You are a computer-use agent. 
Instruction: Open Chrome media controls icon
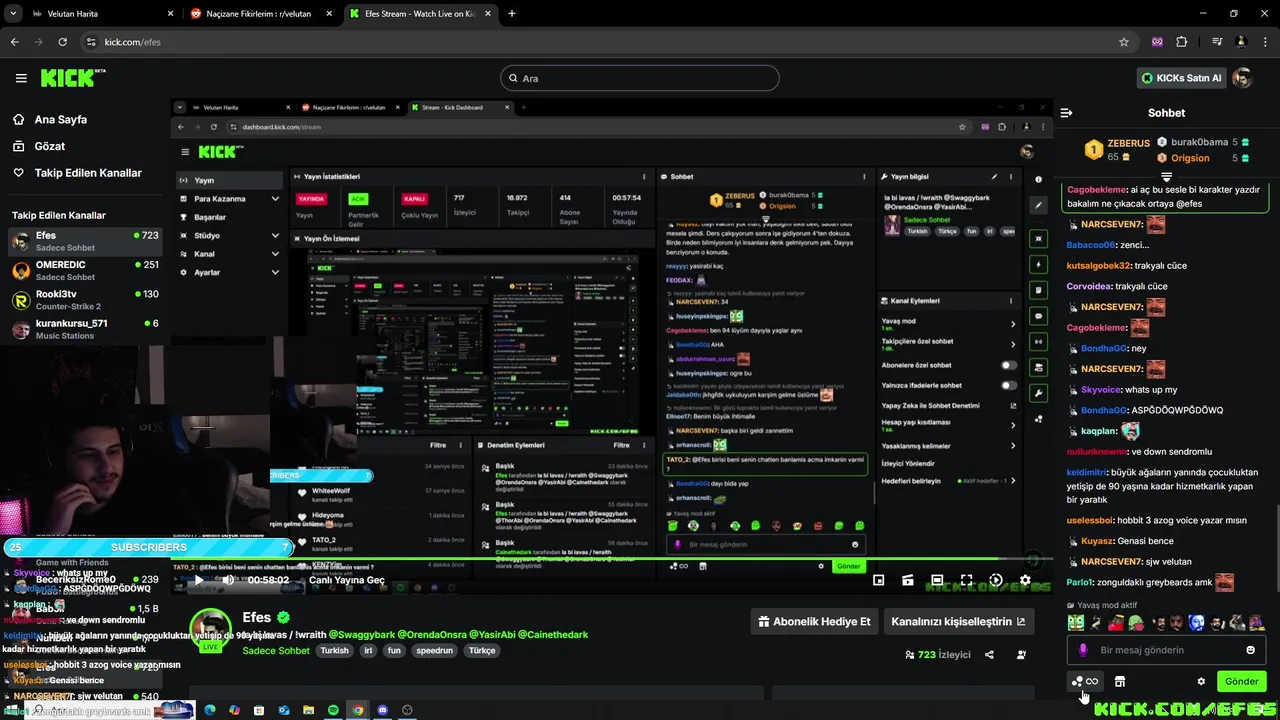point(1217,42)
